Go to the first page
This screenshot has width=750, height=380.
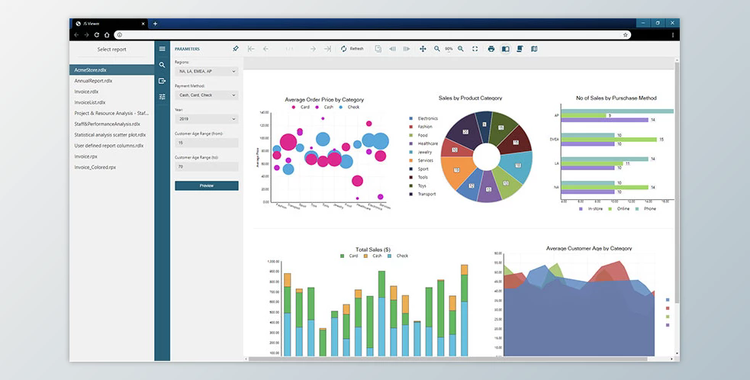(x=251, y=49)
